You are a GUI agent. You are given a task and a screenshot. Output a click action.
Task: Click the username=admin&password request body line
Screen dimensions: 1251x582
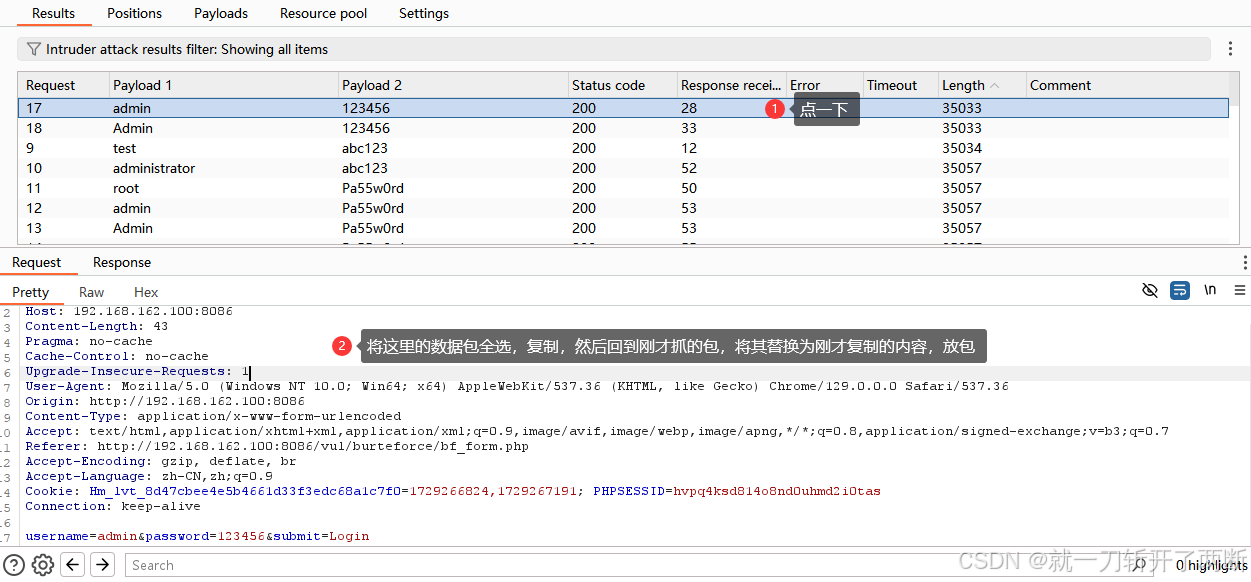tap(197, 536)
